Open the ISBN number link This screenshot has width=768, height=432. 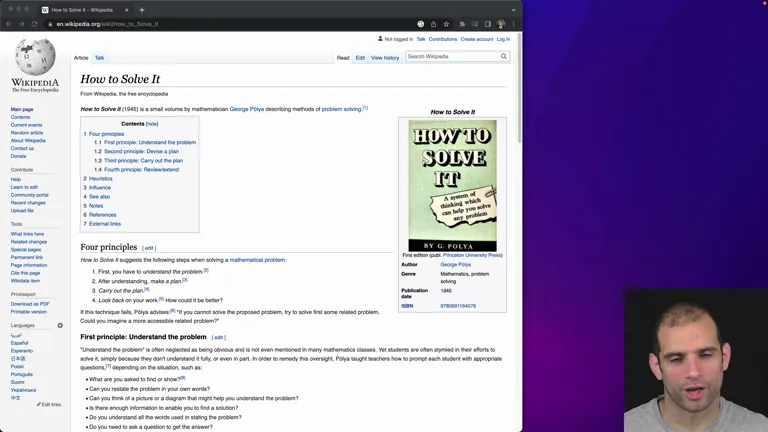click(458, 306)
